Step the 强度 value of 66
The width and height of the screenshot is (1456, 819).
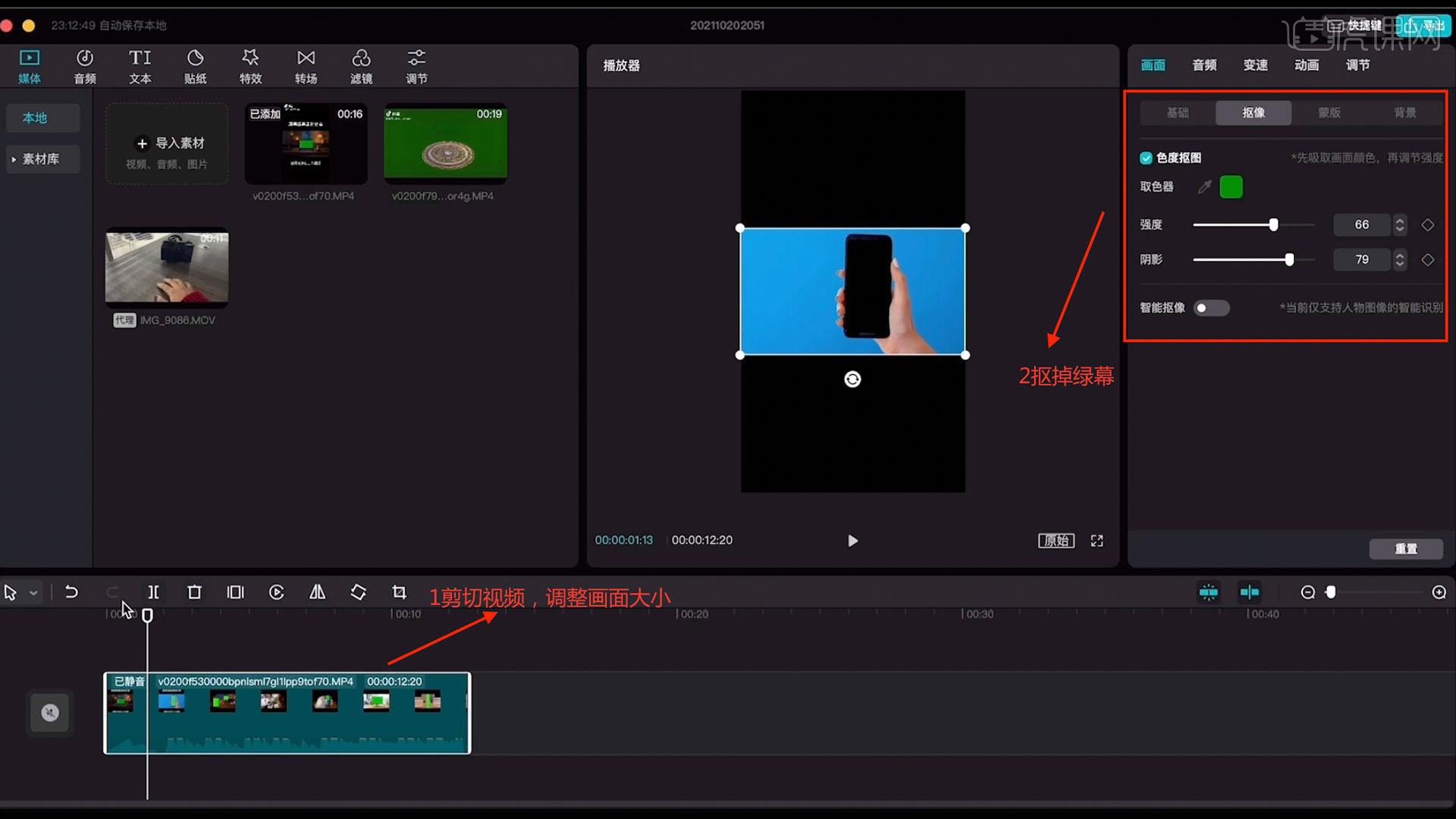[1400, 224]
